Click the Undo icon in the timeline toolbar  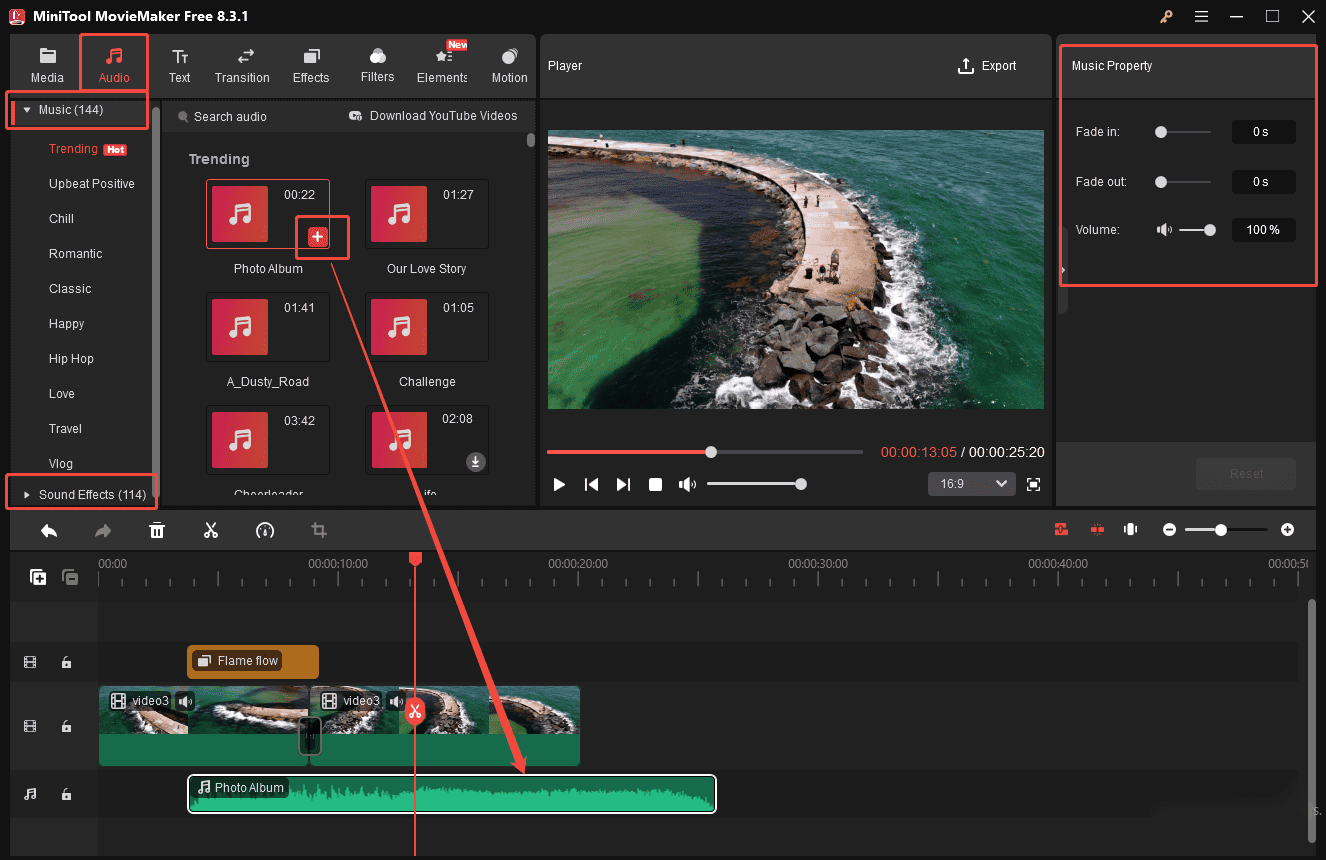[x=49, y=530]
